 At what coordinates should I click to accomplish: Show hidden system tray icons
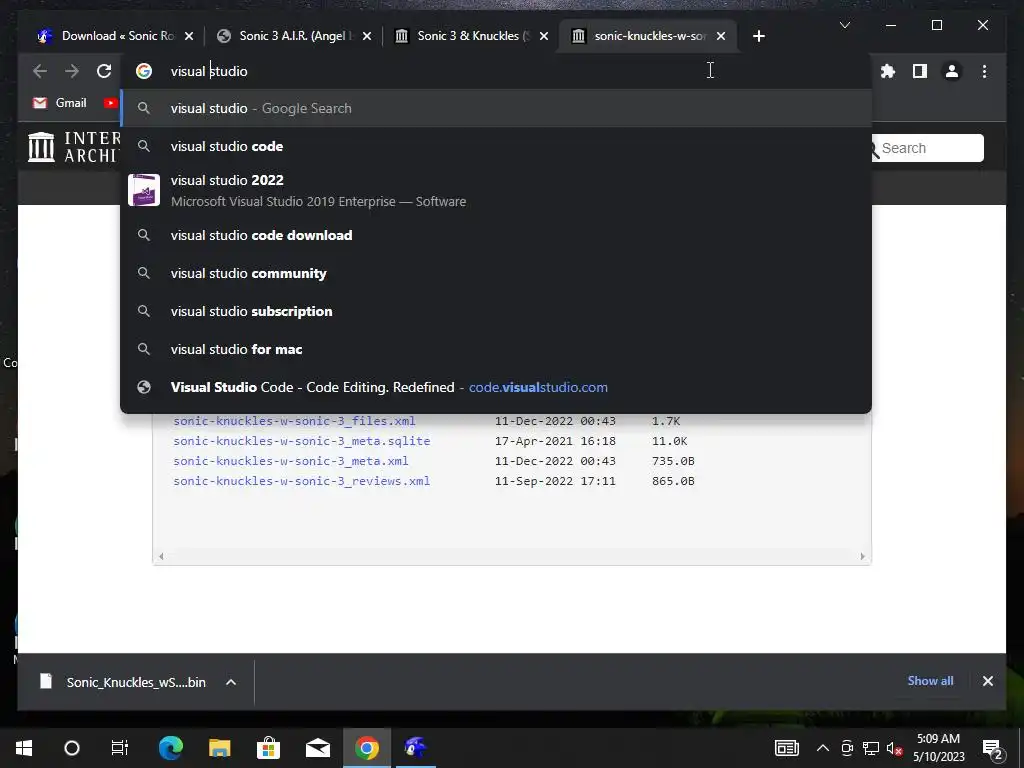[823, 748]
